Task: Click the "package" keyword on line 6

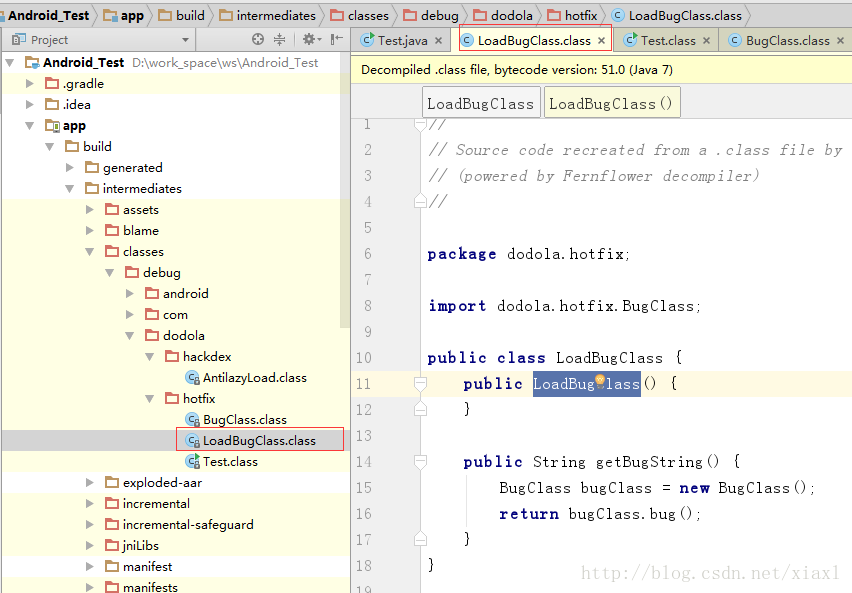Action: point(462,254)
